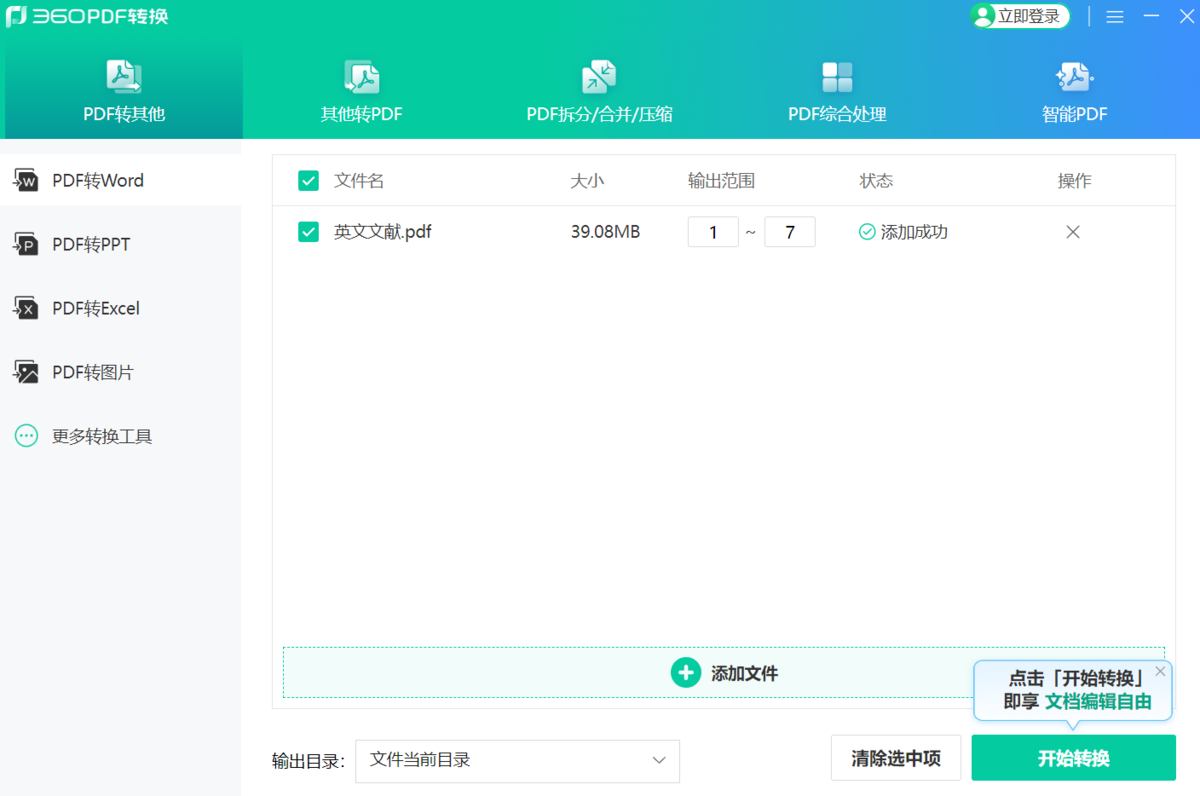The height and width of the screenshot is (796, 1200).
Task: Dismiss the 点击开始转换 tooltip popup
Action: pos(1159,671)
